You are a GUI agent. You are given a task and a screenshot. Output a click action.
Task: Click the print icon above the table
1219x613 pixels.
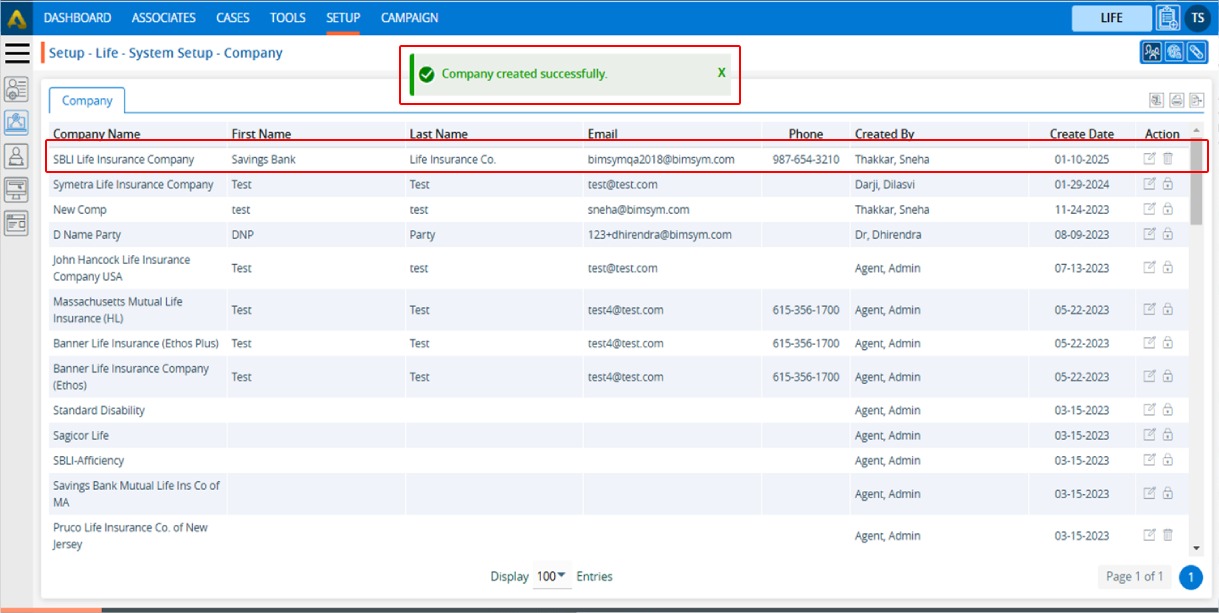1177,100
